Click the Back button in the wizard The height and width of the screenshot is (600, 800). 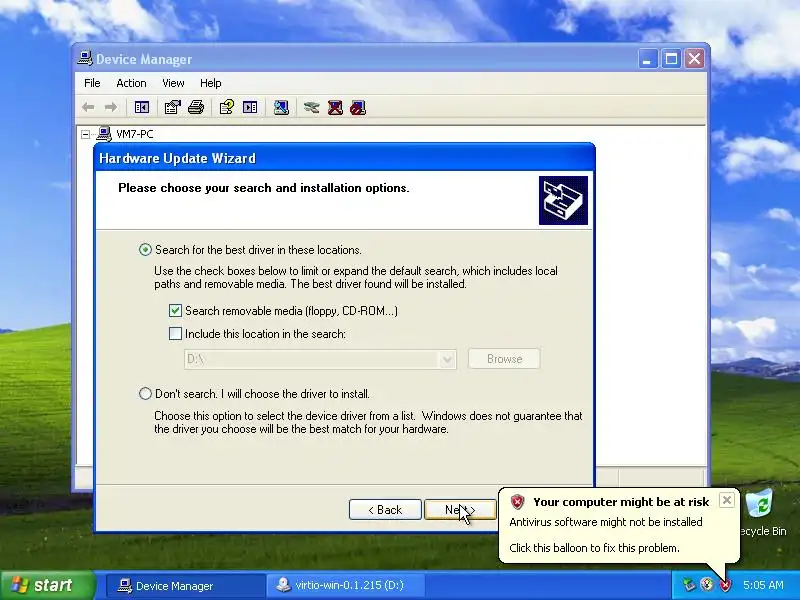(x=385, y=510)
